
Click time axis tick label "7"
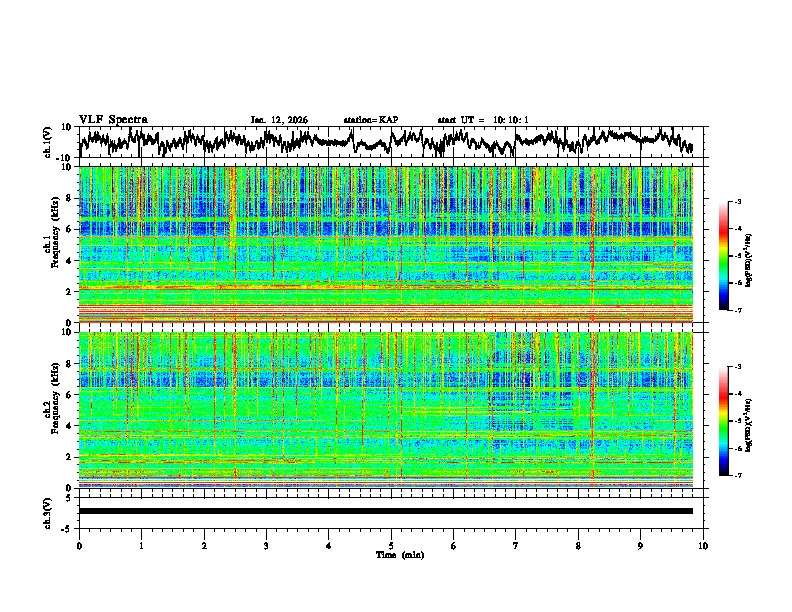point(516,546)
